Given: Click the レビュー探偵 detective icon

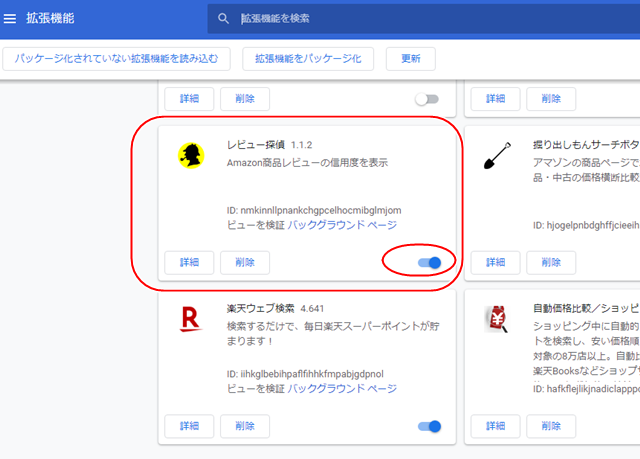Looking at the screenshot, I should [x=191, y=155].
